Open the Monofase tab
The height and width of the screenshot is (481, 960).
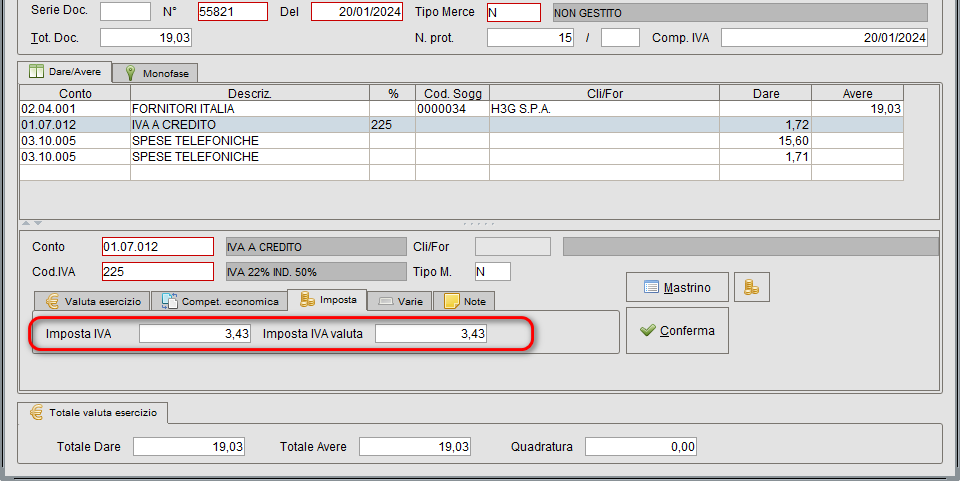point(156,73)
